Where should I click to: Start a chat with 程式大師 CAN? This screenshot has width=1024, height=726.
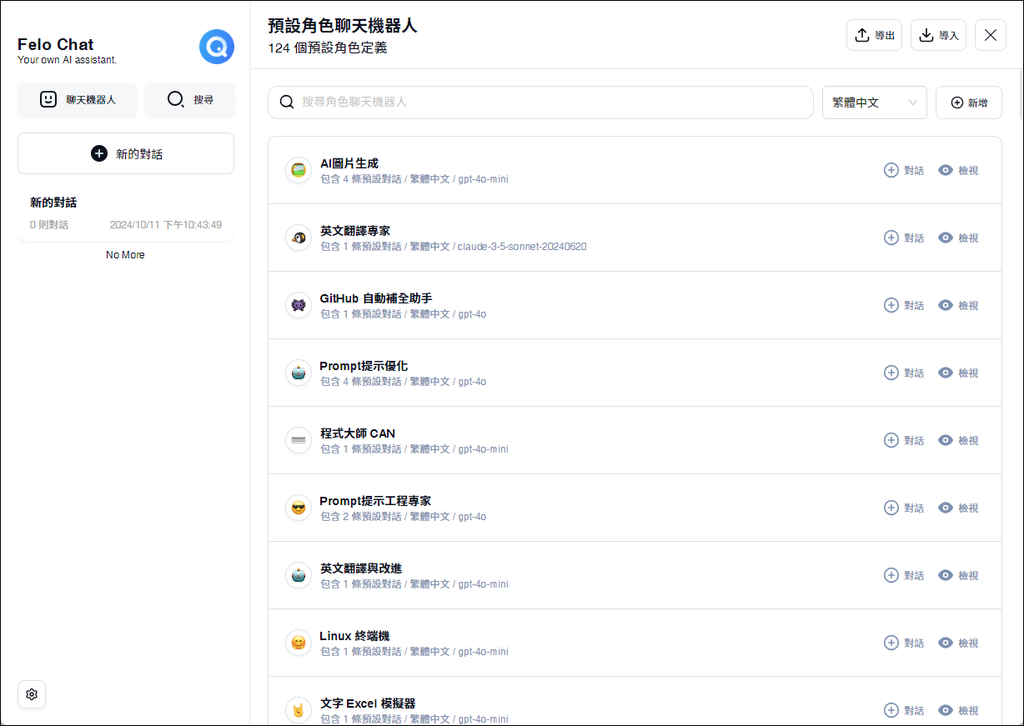click(x=904, y=440)
